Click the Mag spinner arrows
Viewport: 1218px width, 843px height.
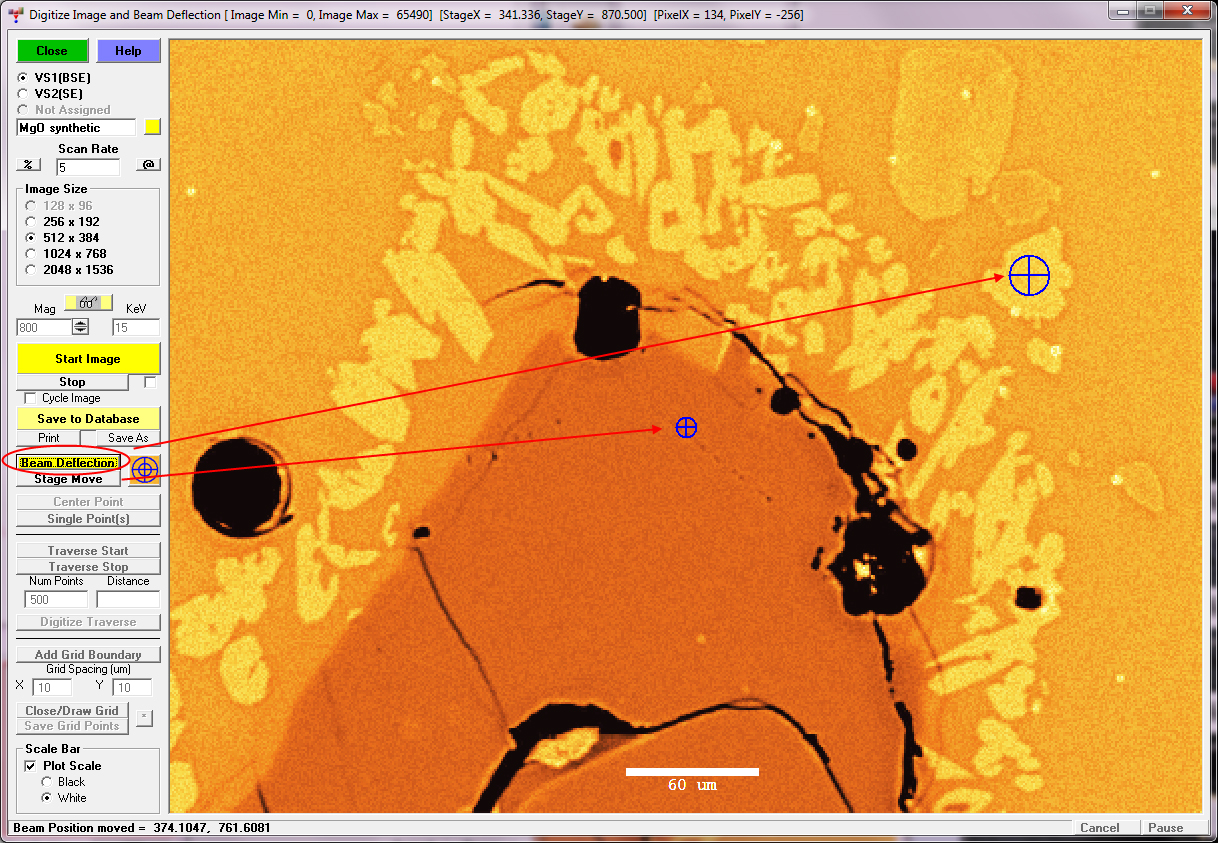pyautogui.click(x=81, y=327)
